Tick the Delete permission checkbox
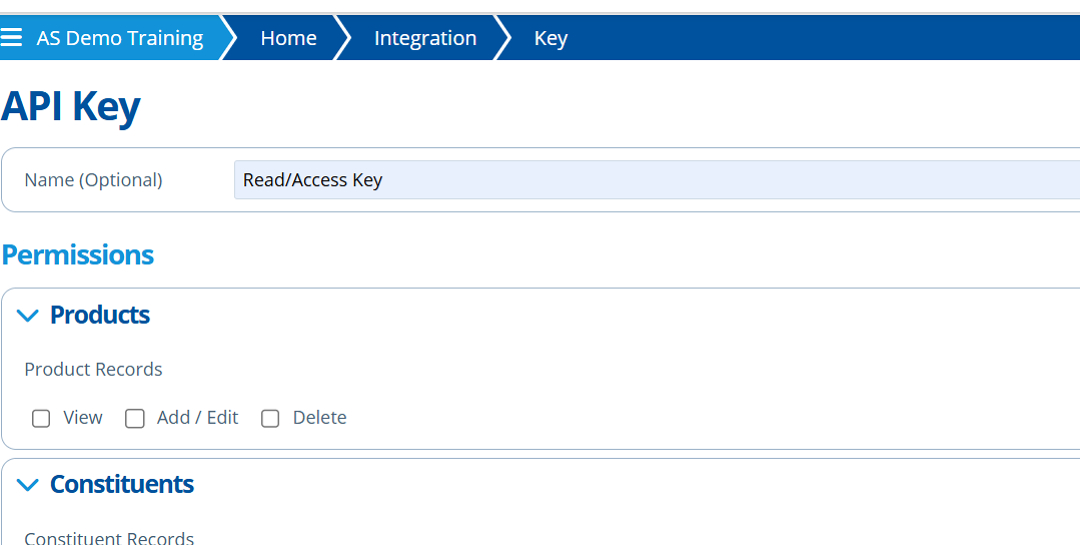Viewport: 1080px width, 545px height. [270, 418]
